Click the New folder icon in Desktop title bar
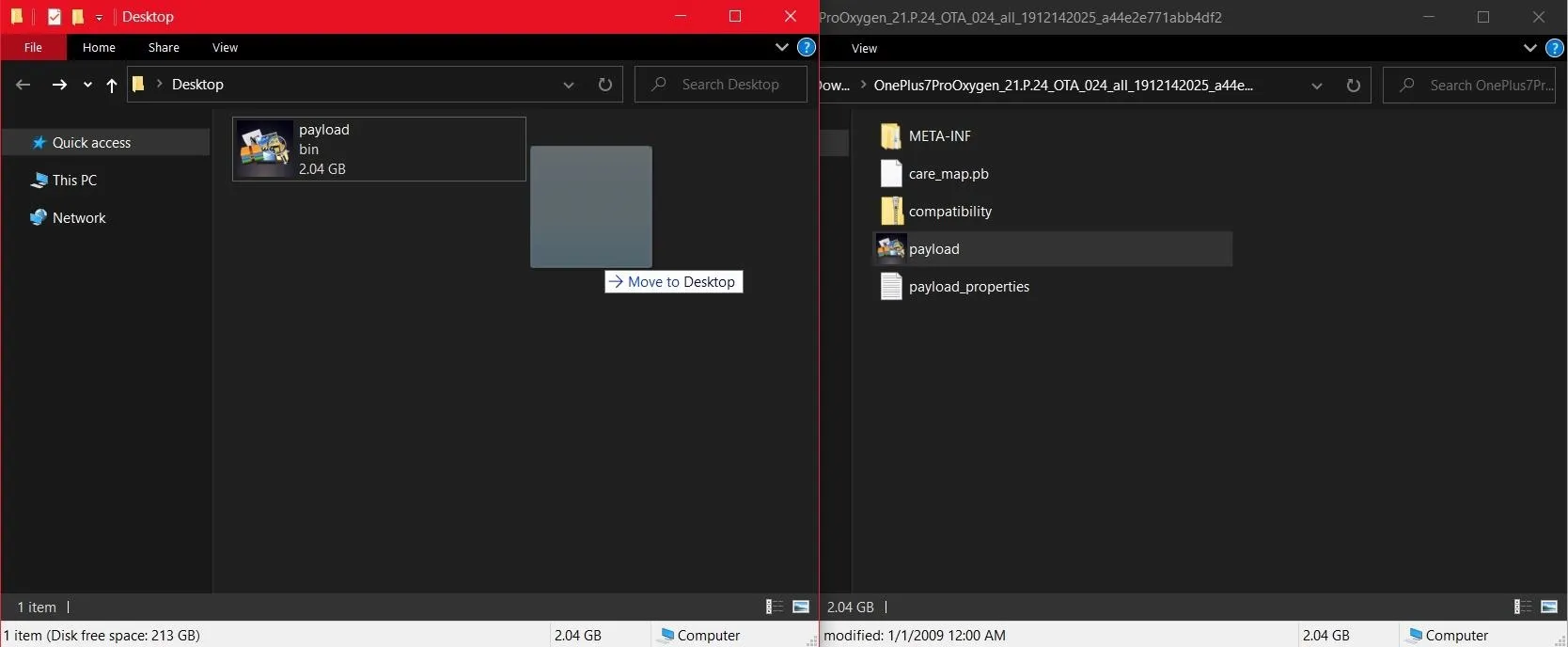This screenshot has width=1568, height=647. [x=78, y=17]
